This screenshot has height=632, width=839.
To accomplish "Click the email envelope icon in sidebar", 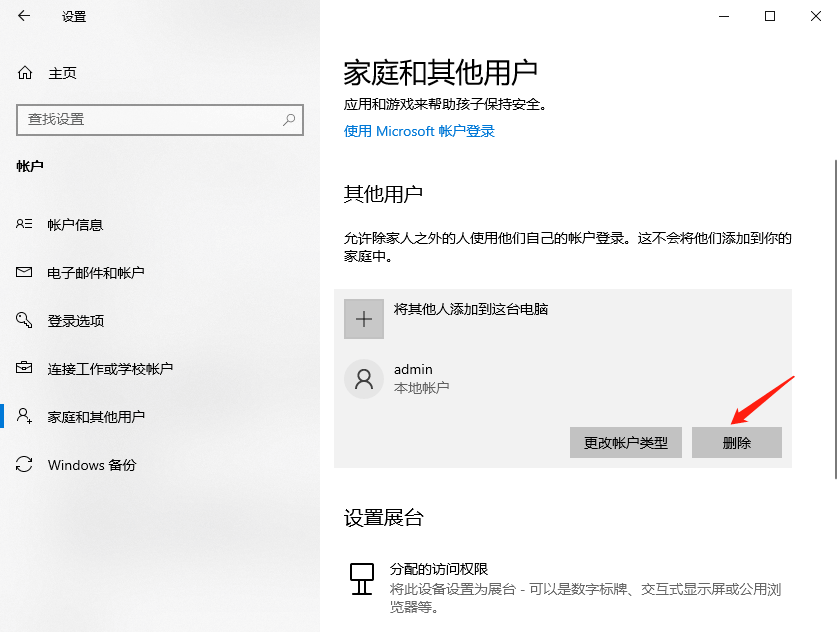I will coord(22,272).
